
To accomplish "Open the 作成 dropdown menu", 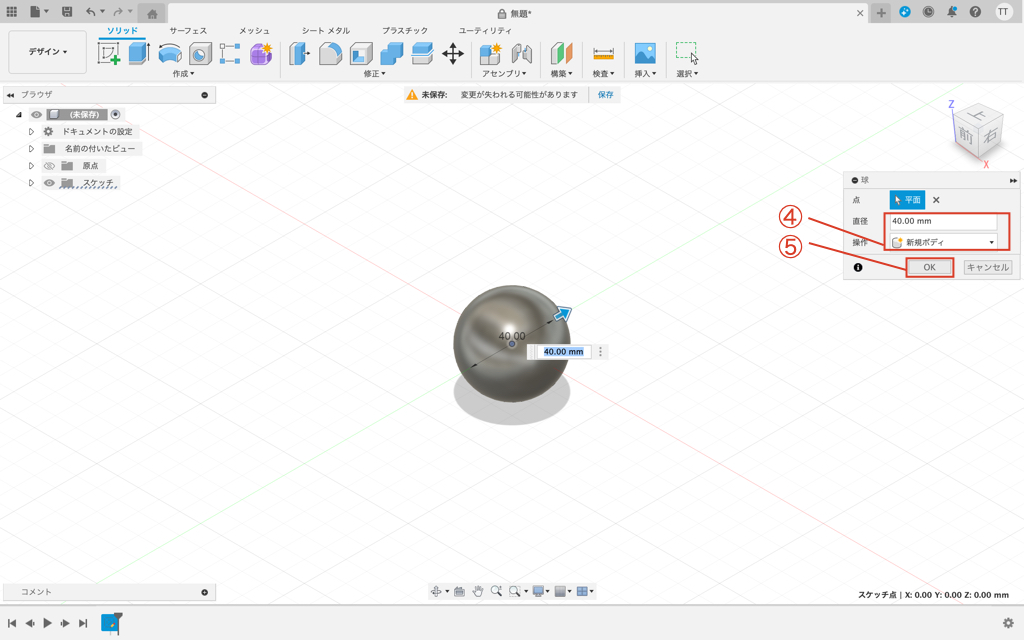I will click(x=184, y=74).
